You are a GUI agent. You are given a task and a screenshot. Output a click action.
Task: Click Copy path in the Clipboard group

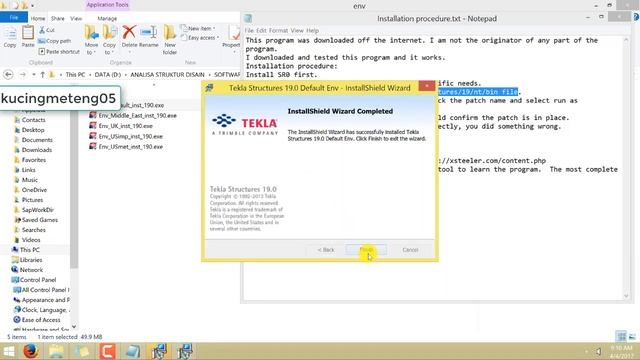pyautogui.click(x=55, y=41)
